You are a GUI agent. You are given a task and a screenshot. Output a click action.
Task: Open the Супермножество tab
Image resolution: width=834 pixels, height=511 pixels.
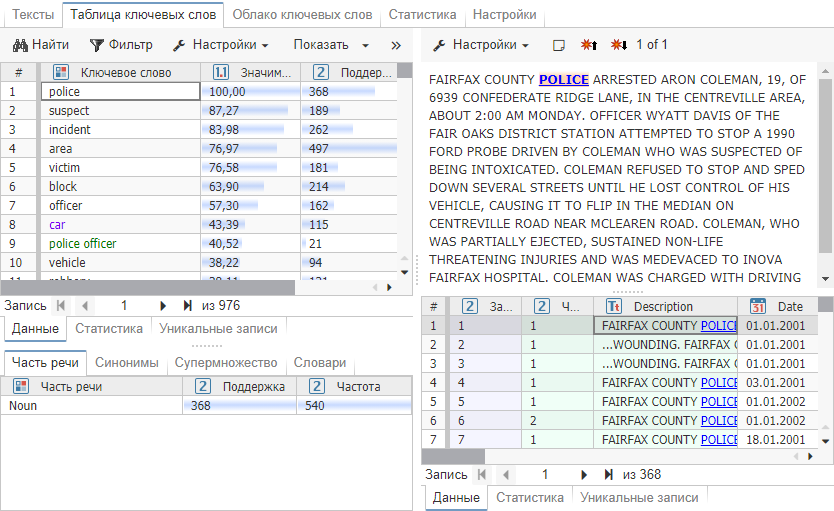tap(226, 363)
